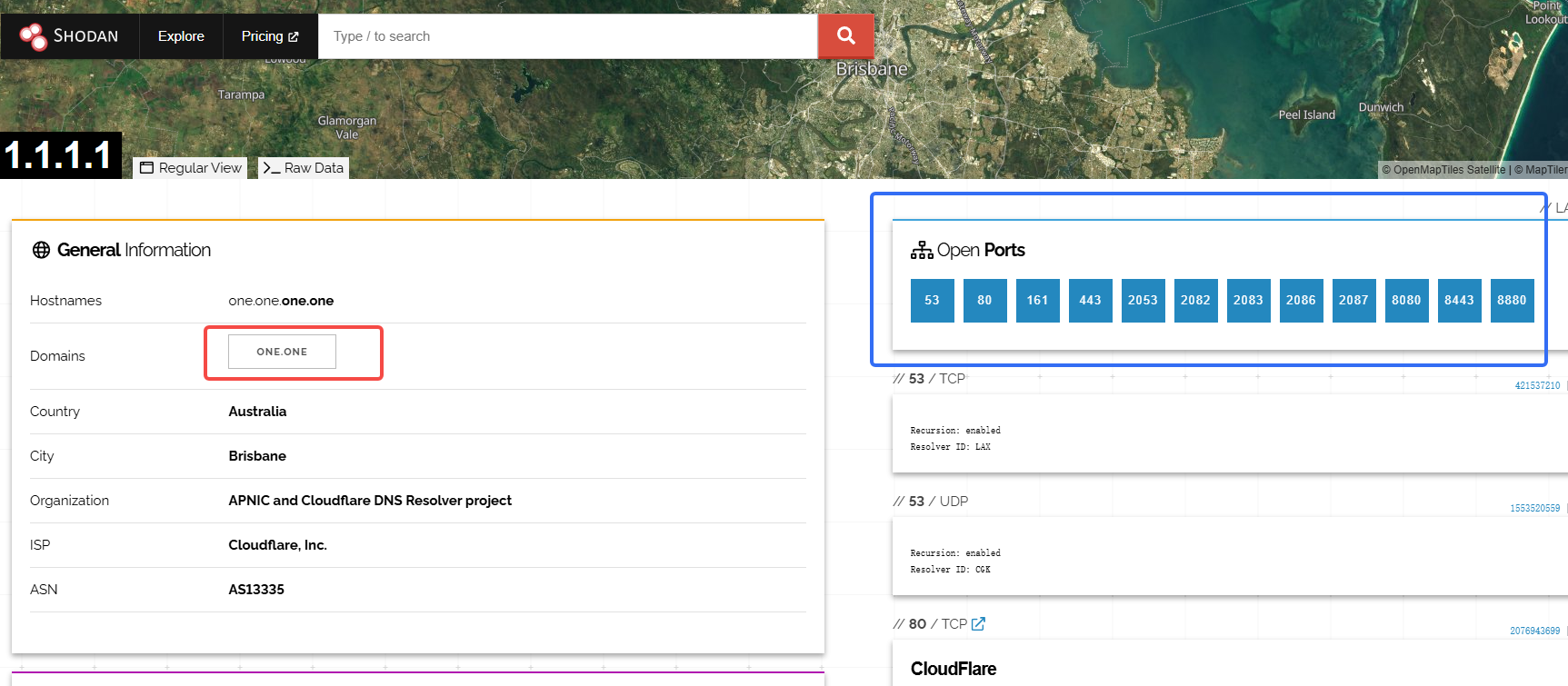Jump to open port 8443
1568x686 pixels.
click(x=1459, y=301)
